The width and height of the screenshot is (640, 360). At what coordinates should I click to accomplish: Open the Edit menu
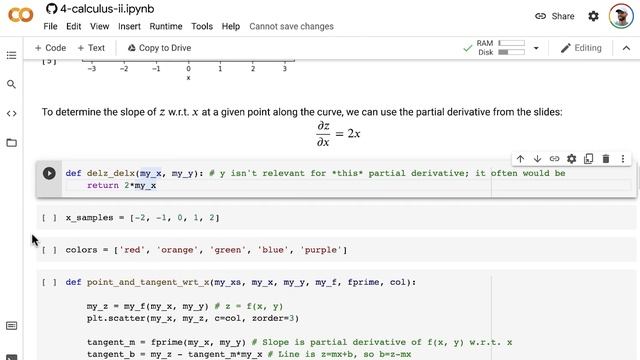pyautogui.click(x=73, y=27)
